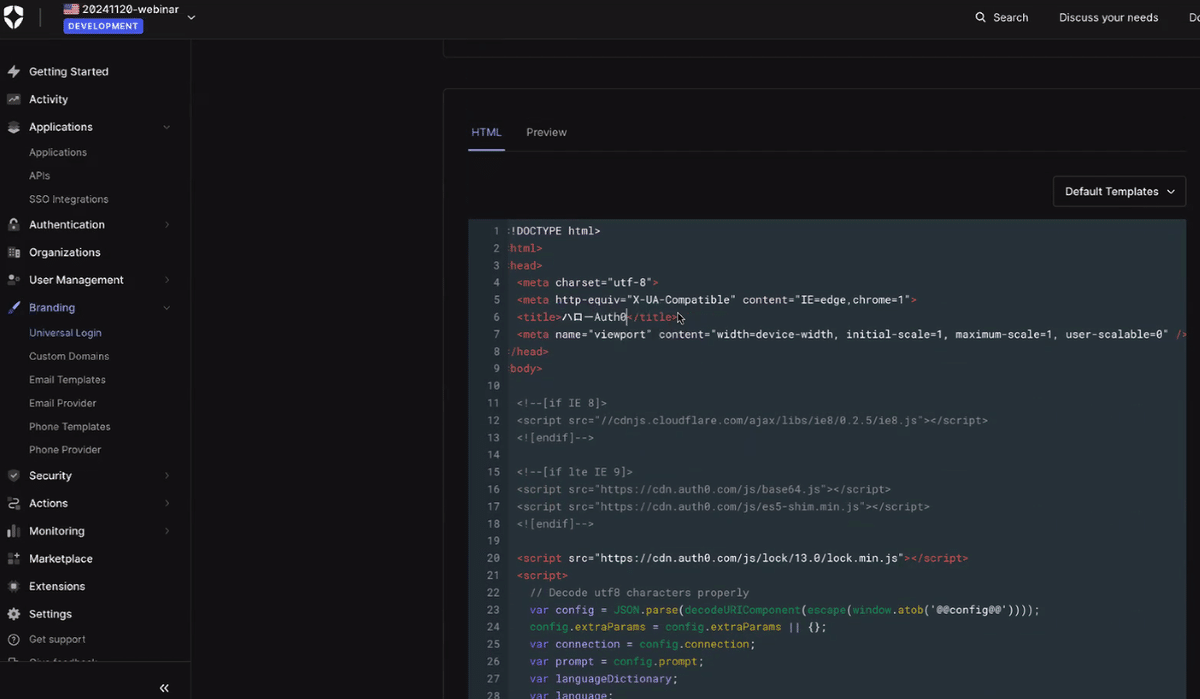Click the Activity chart icon
Viewport: 1200px width, 699px height.
click(14, 100)
